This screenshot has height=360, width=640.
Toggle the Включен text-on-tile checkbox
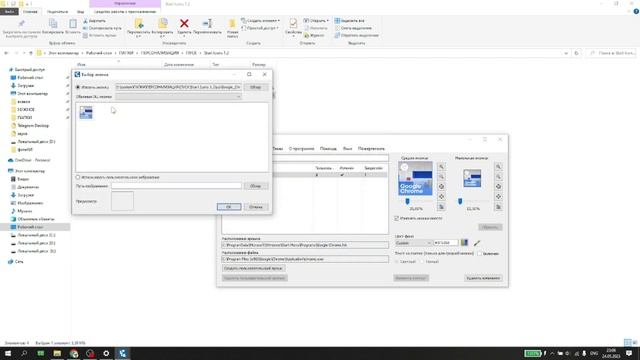(x=480, y=253)
